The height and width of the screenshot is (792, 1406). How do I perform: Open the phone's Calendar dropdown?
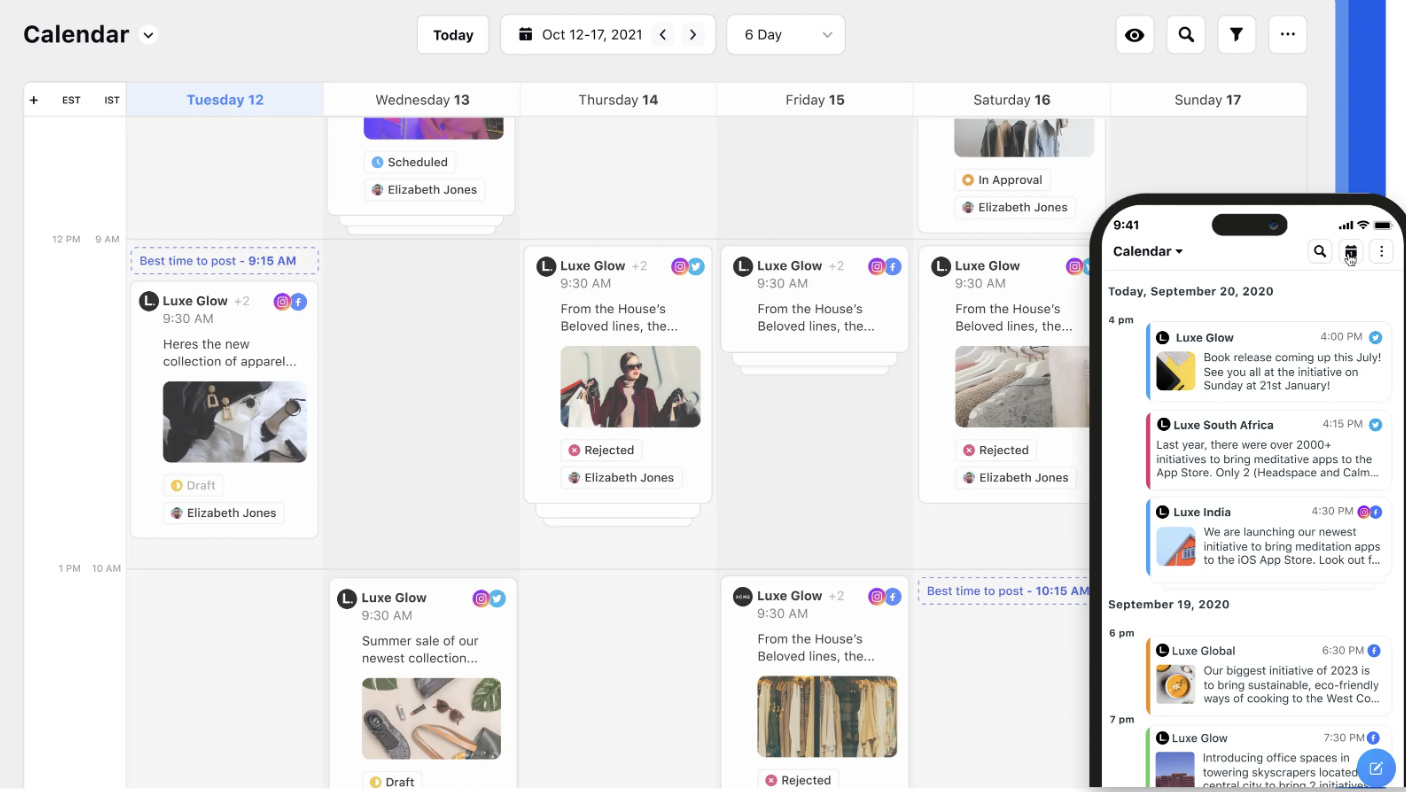(1148, 251)
